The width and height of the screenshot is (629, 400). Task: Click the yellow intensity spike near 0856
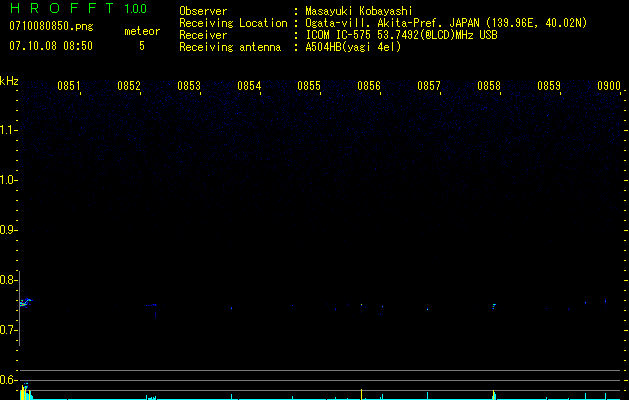(361, 394)
